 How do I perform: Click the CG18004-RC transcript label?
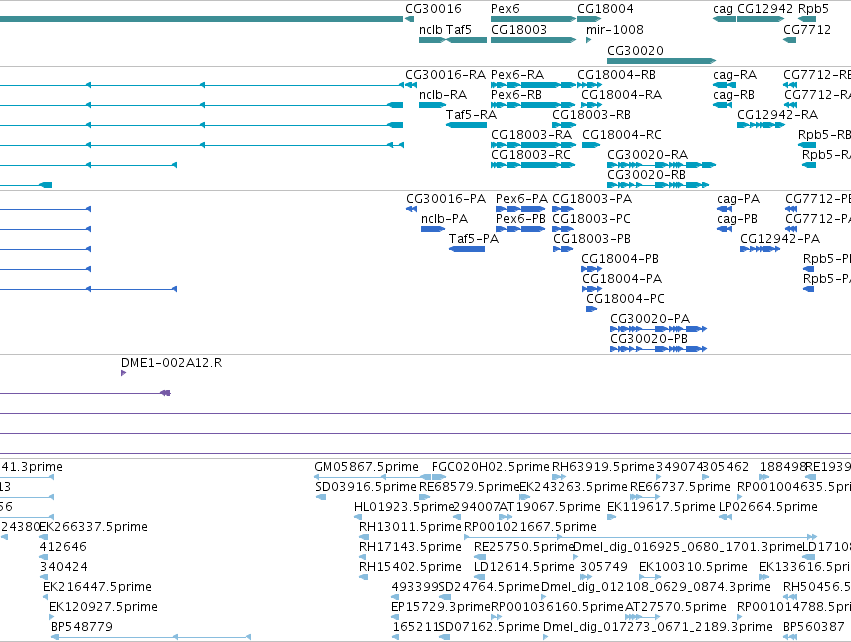[622, 135]
